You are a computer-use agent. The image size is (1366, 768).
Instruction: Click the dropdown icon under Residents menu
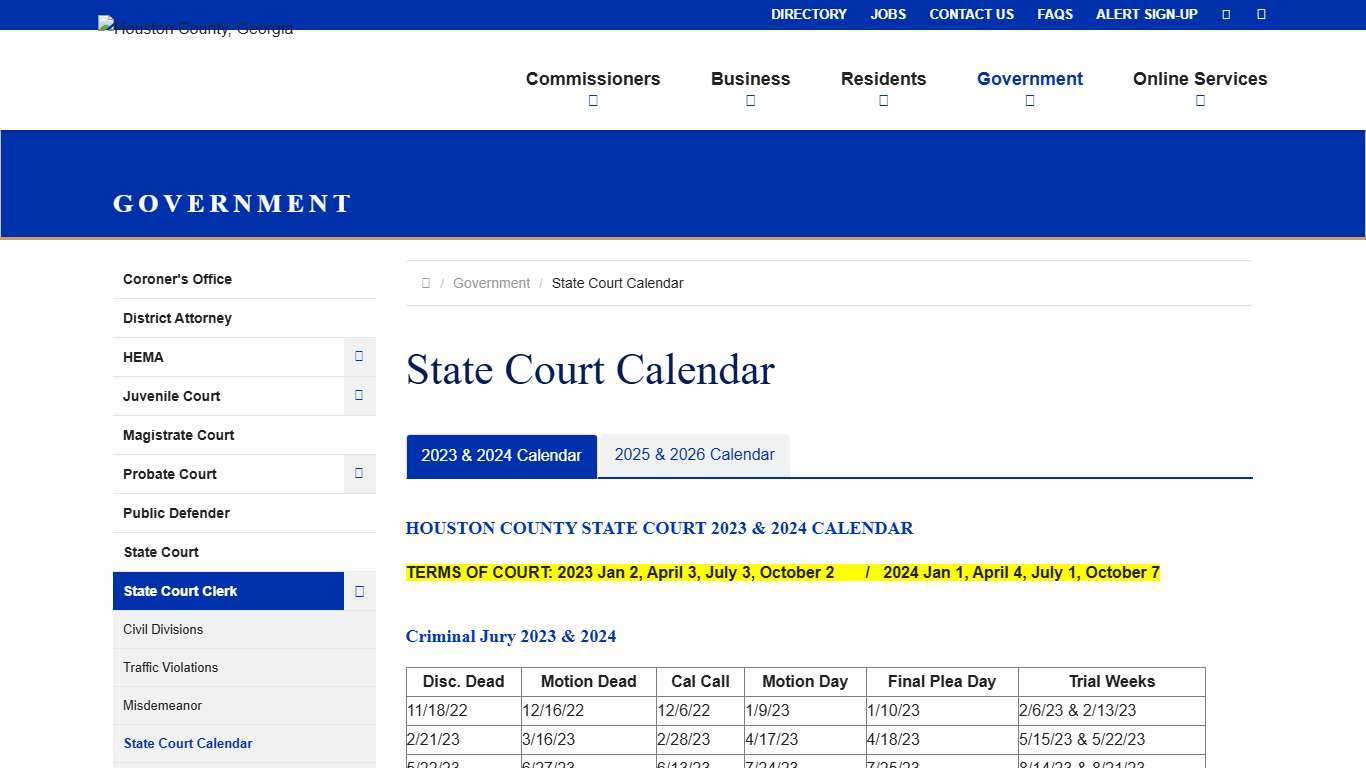point(883,100)
